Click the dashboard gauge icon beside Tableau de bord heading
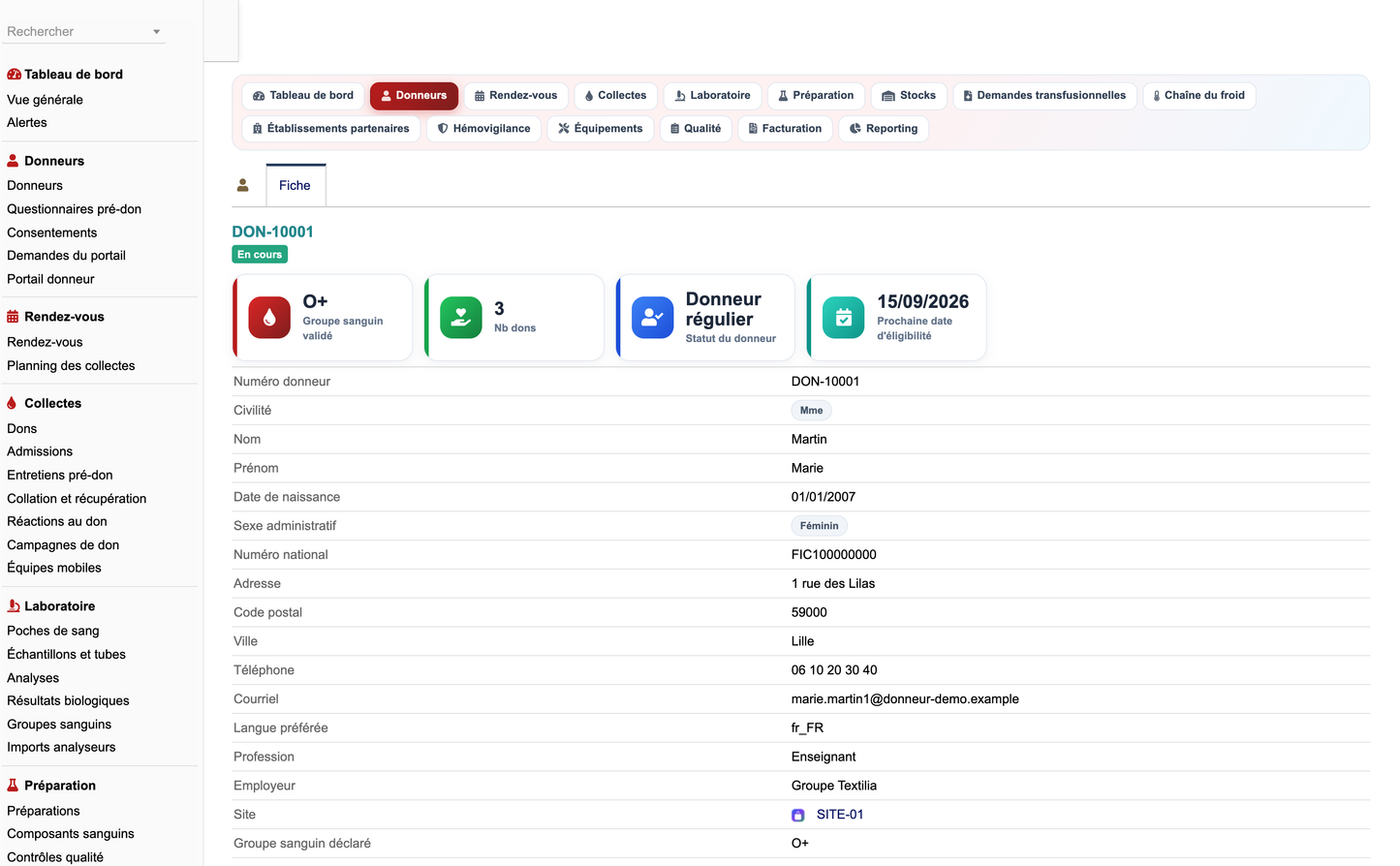The image size is (1400, 866). pos(14,75)
